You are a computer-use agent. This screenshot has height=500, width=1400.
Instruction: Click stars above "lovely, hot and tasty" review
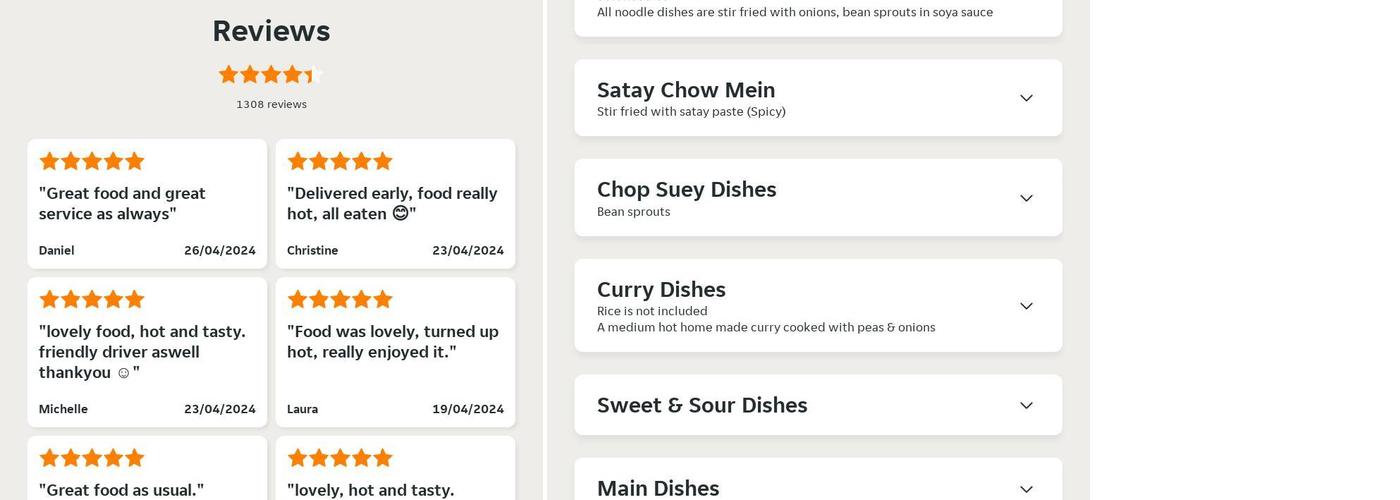click(340, 458)
